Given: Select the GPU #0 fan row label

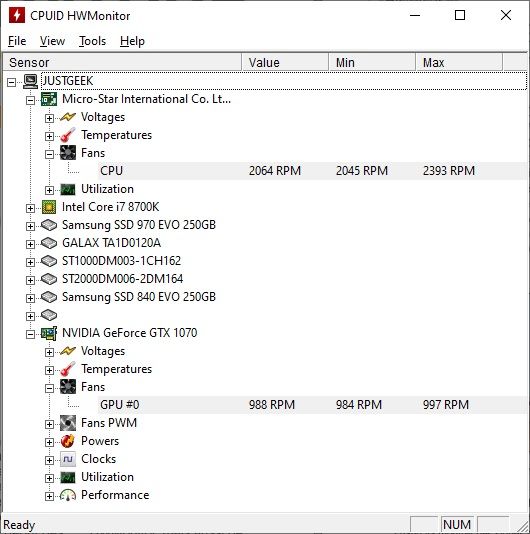Looking at the screenshot, I should (x=120, y=405).
